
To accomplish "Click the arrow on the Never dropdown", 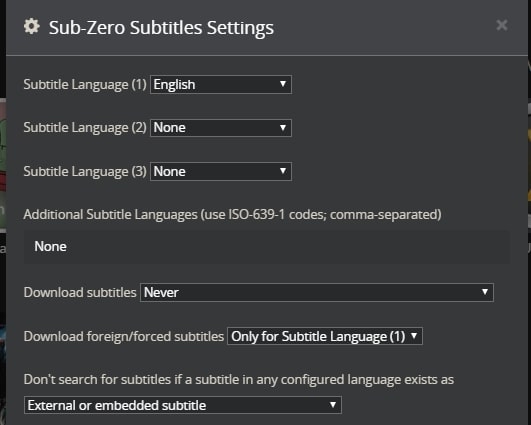I will (485, 292).
